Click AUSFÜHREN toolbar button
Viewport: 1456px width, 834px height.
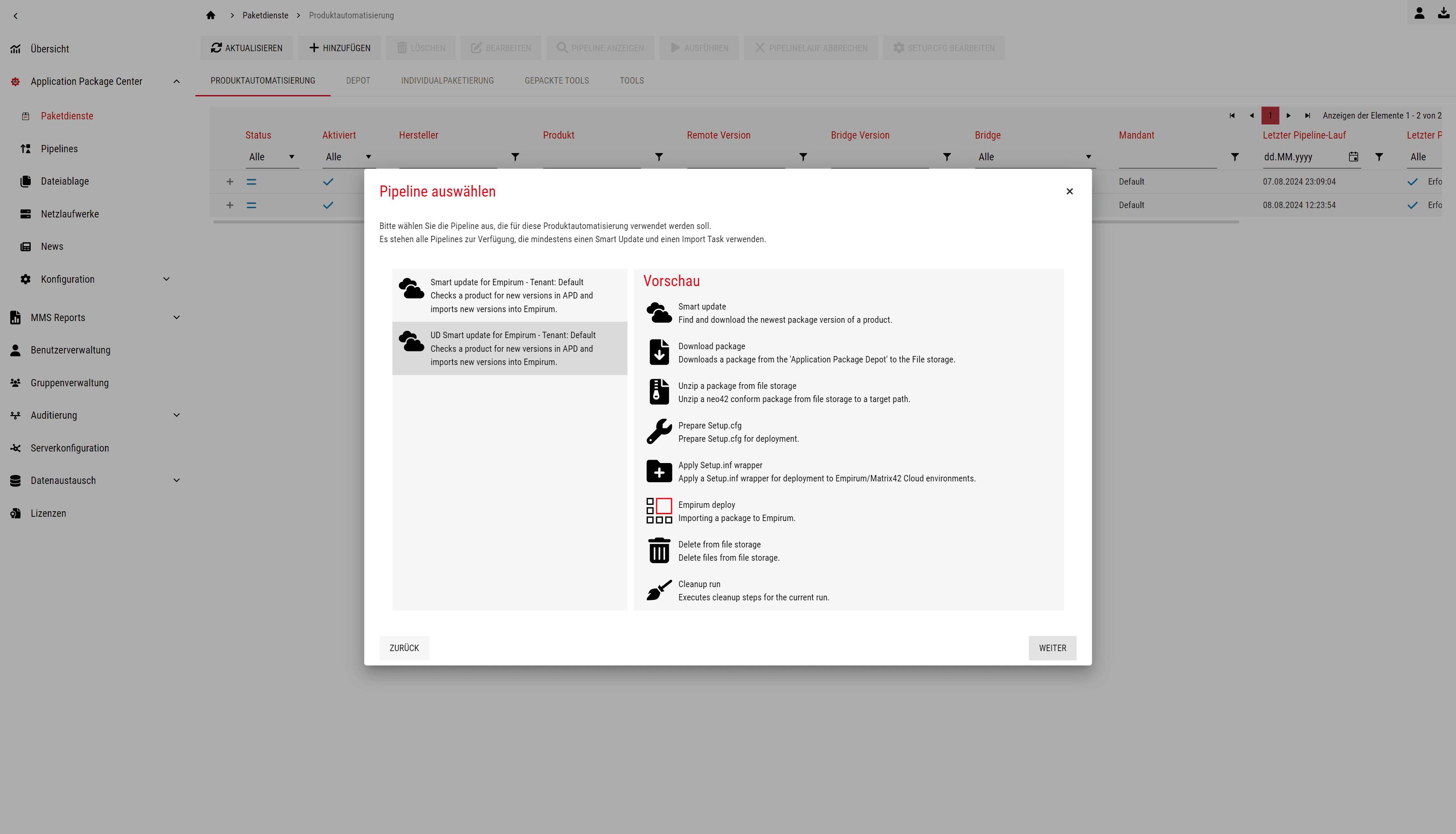(x=699, y=48)
